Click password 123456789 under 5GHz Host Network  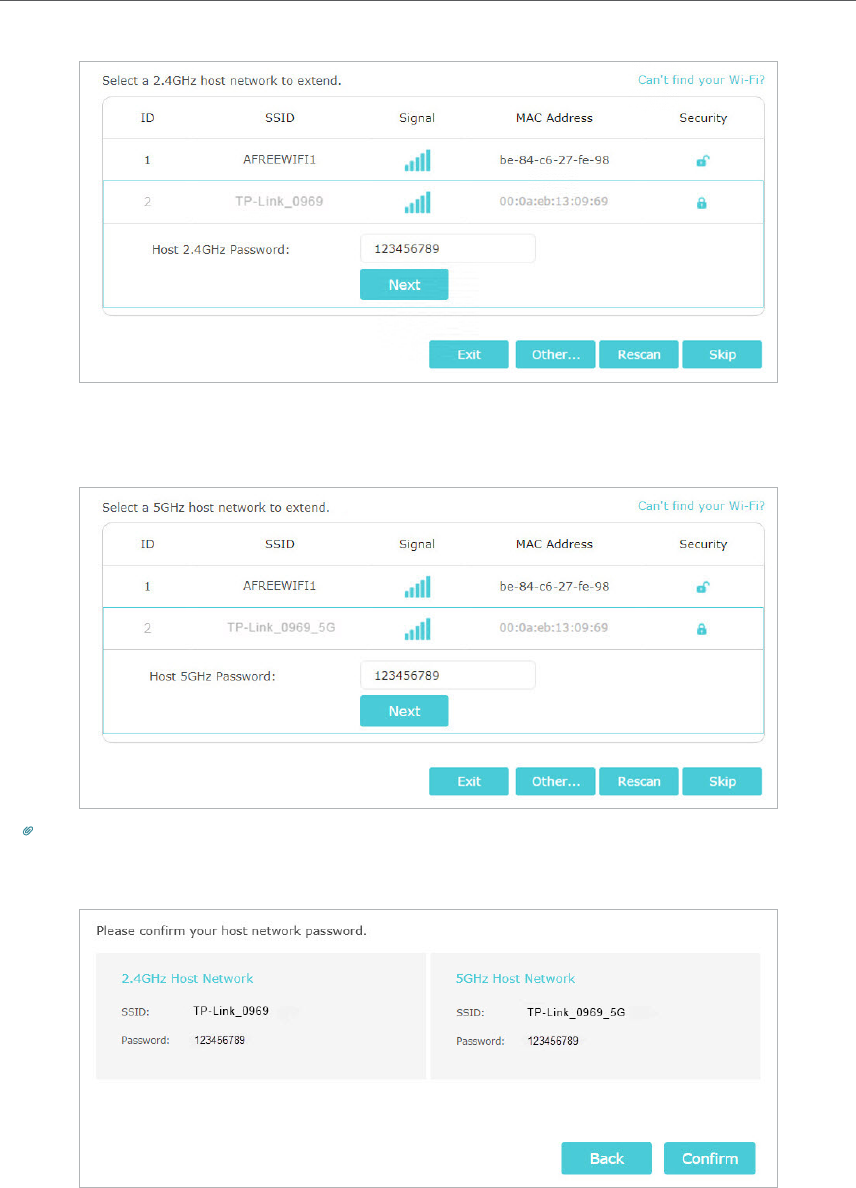(553, 1041)
